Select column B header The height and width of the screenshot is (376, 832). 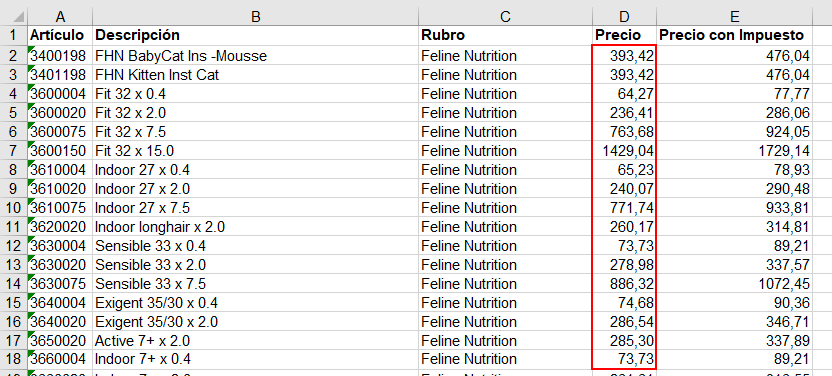(x=255, y=16)
